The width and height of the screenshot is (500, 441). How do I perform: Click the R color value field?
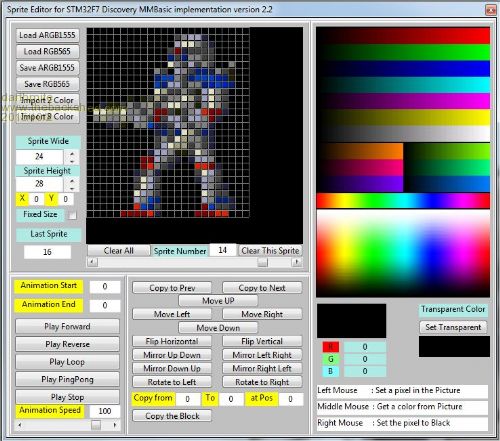click(x=365, y=347)
